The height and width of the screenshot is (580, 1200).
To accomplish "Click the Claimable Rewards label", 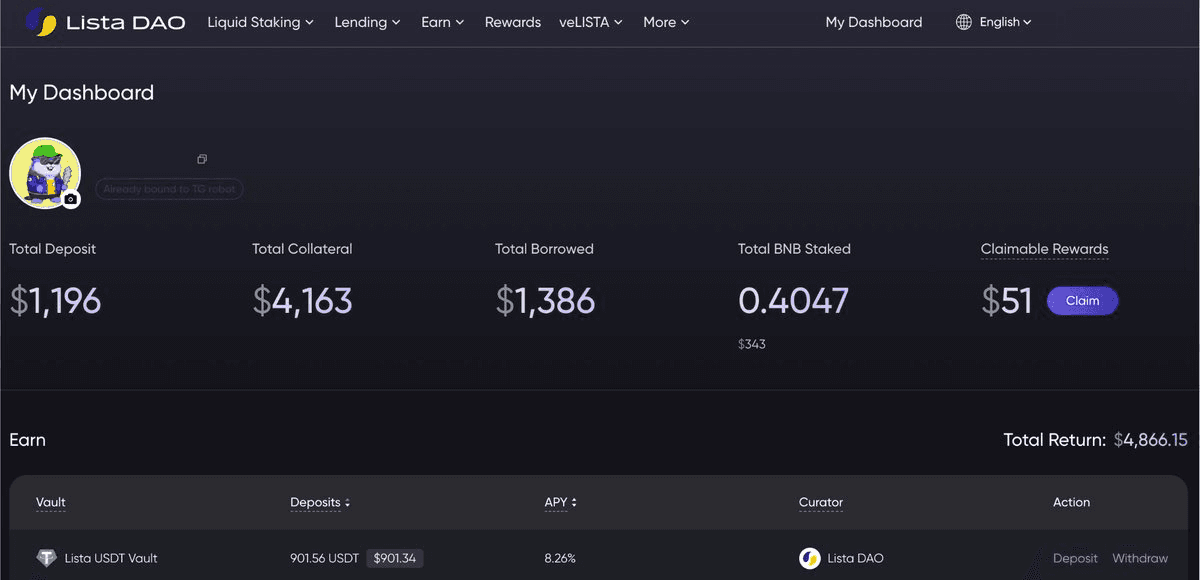I will click(1044, 249).
